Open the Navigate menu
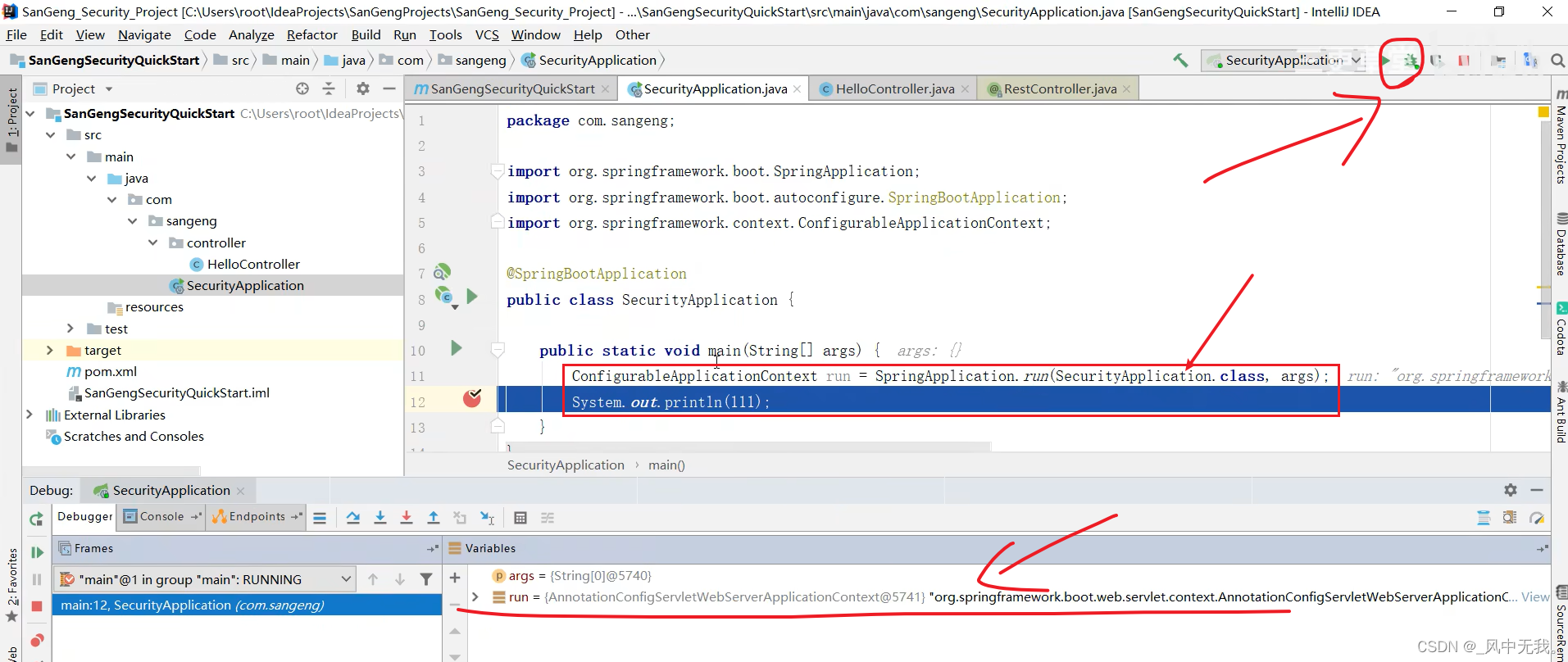The image size is (1568, 662). click(x=144, y=35)
